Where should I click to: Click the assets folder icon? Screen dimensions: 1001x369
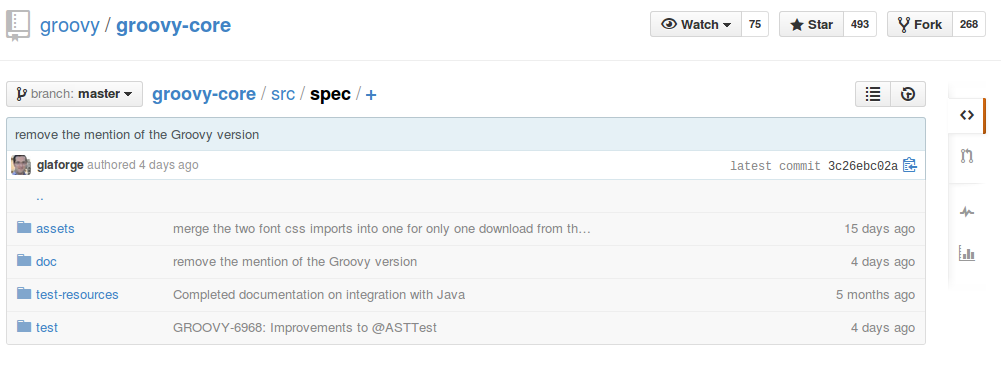24,227
